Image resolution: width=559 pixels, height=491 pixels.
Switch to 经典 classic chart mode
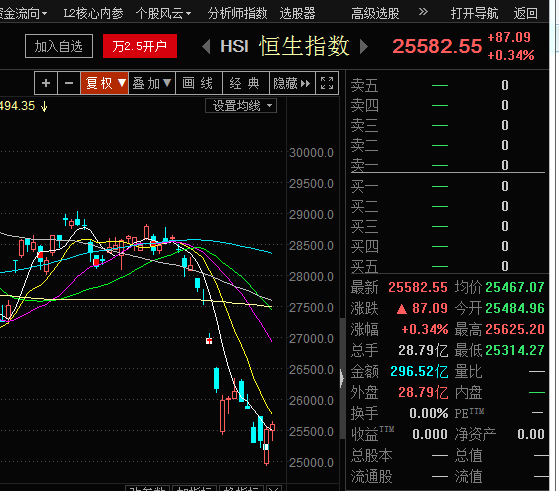[245, 83]
